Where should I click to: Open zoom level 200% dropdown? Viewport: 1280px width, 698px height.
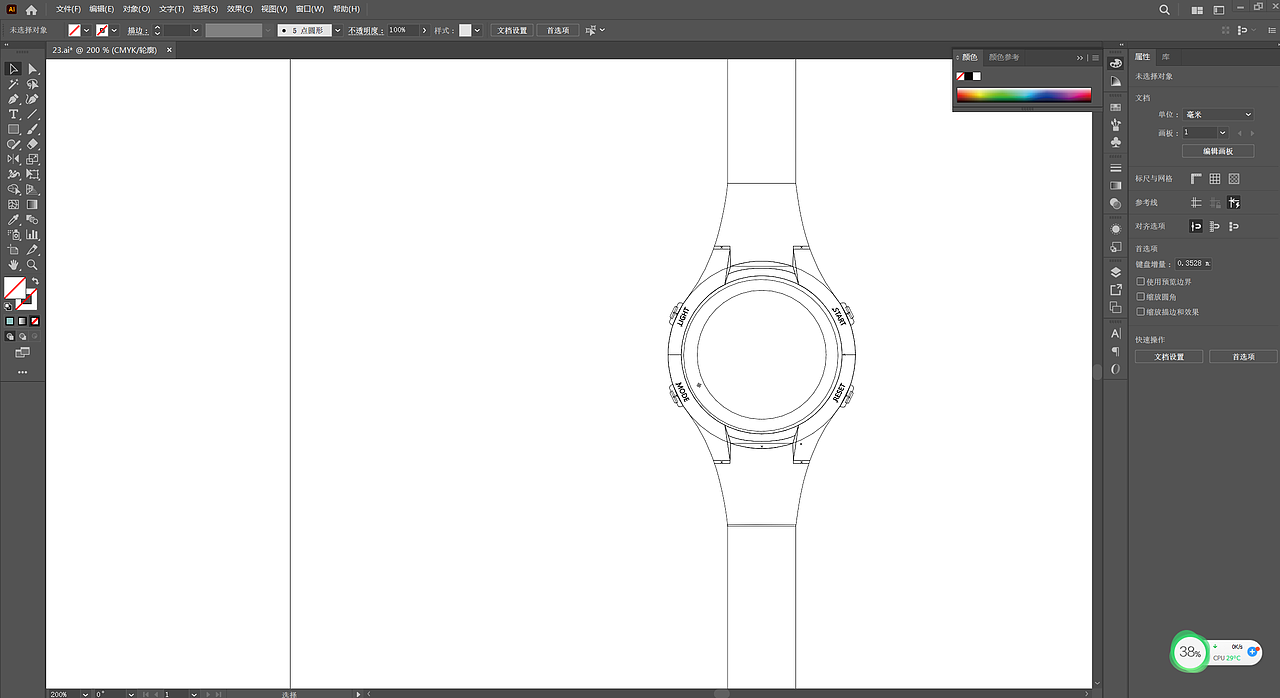pos(85,693)
